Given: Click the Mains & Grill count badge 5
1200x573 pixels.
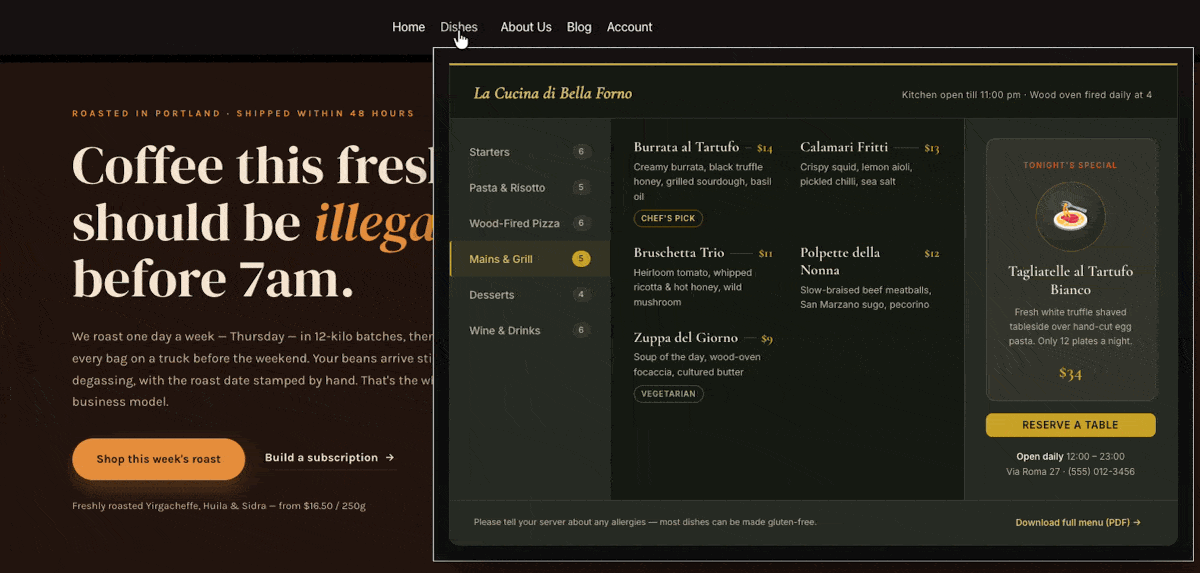Looking at the screenshot, I should (581, 259).
